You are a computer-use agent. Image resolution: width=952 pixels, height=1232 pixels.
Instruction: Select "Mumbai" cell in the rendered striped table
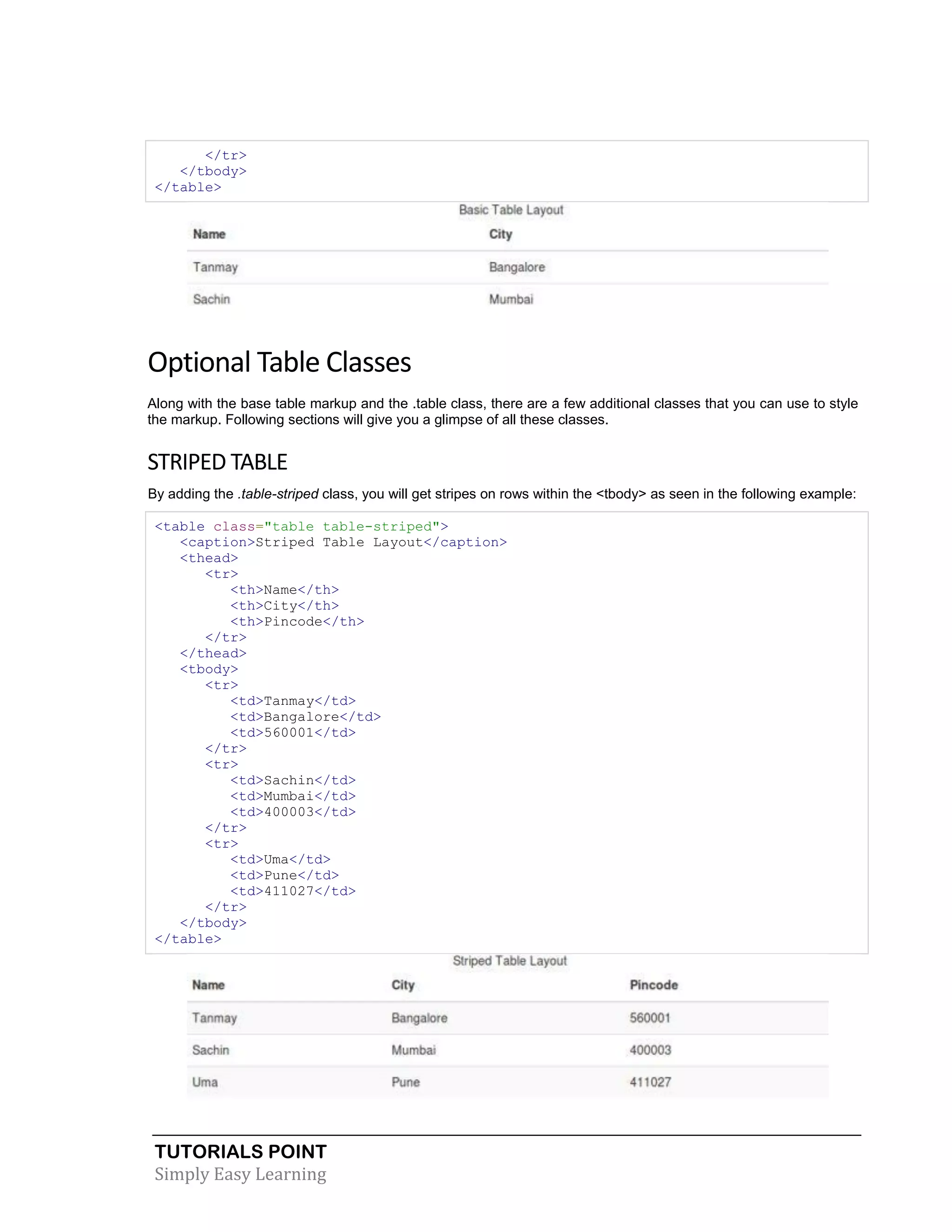[413, 1050]
